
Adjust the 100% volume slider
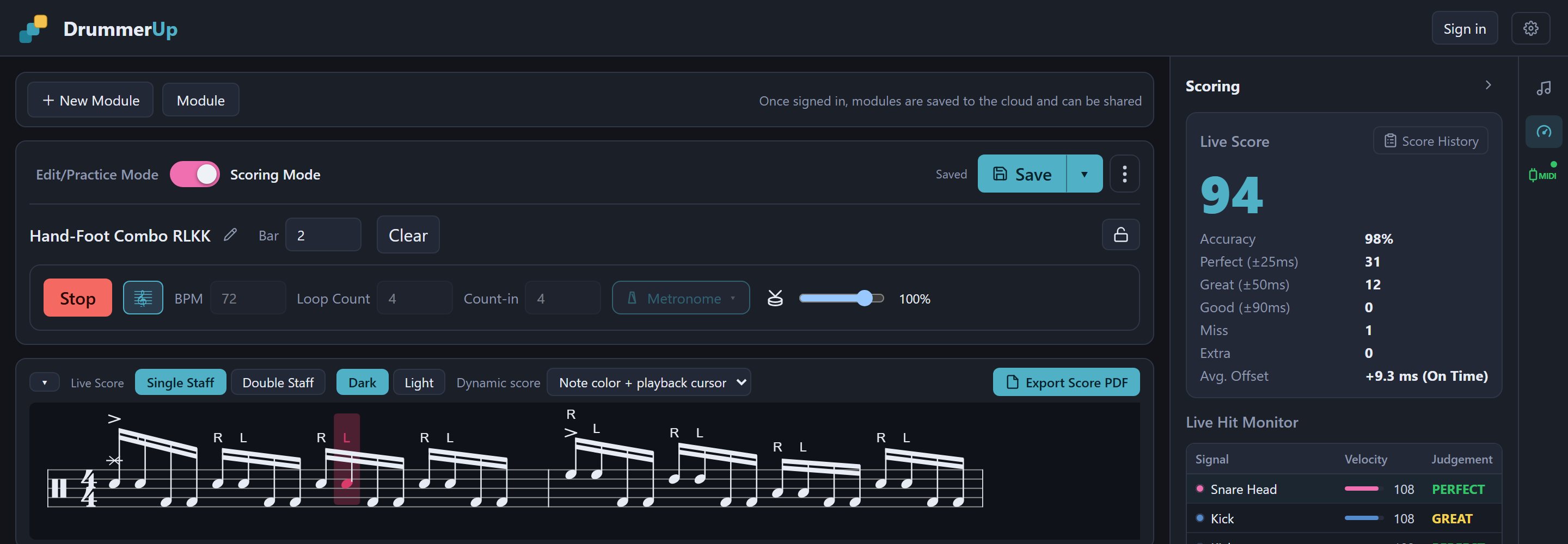pos(841,298)
